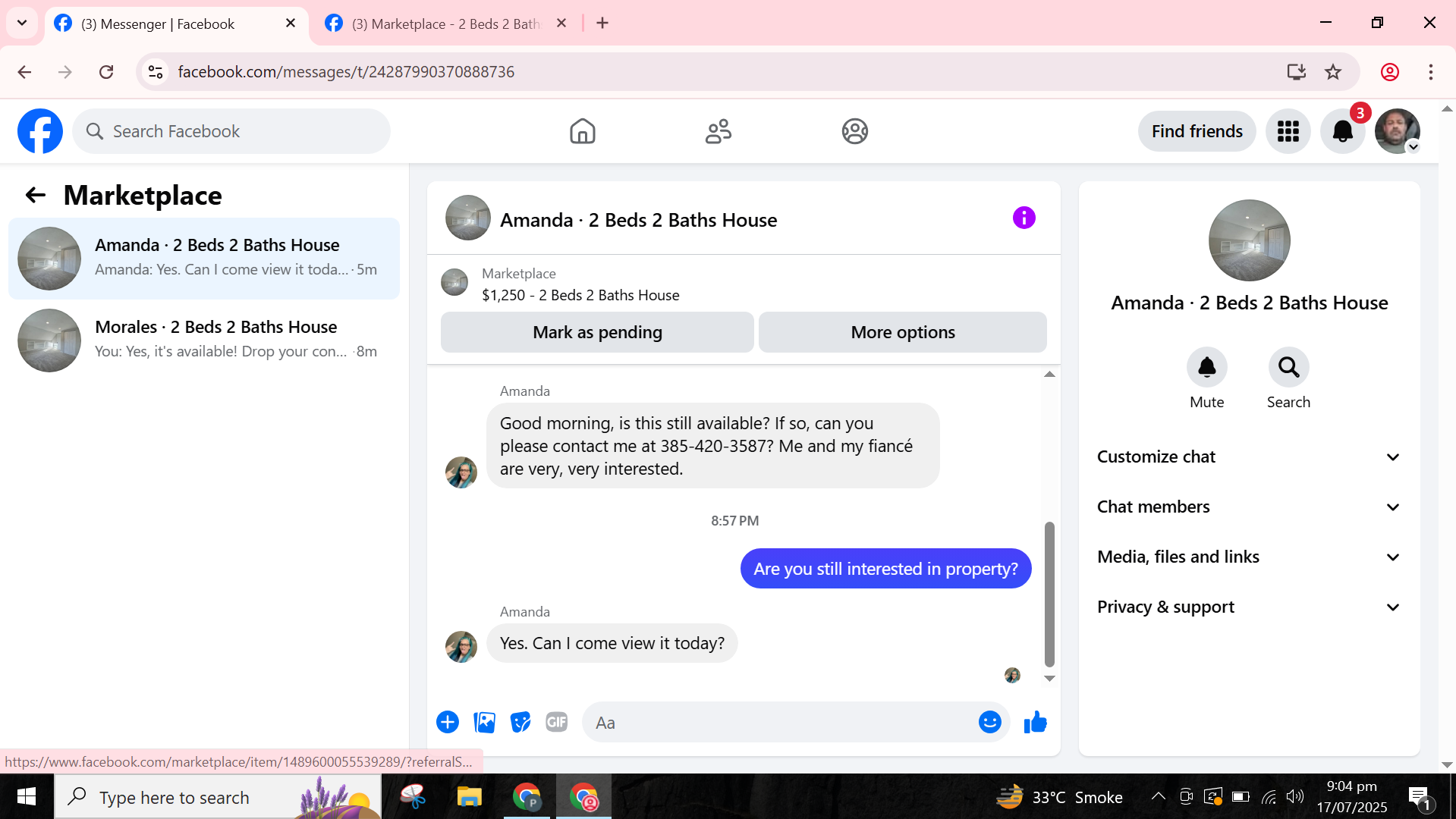Viewport: 1456px width, 819px height.
Task: Click the chat scrollbar thumb
Action: [x=1049, y=594]
